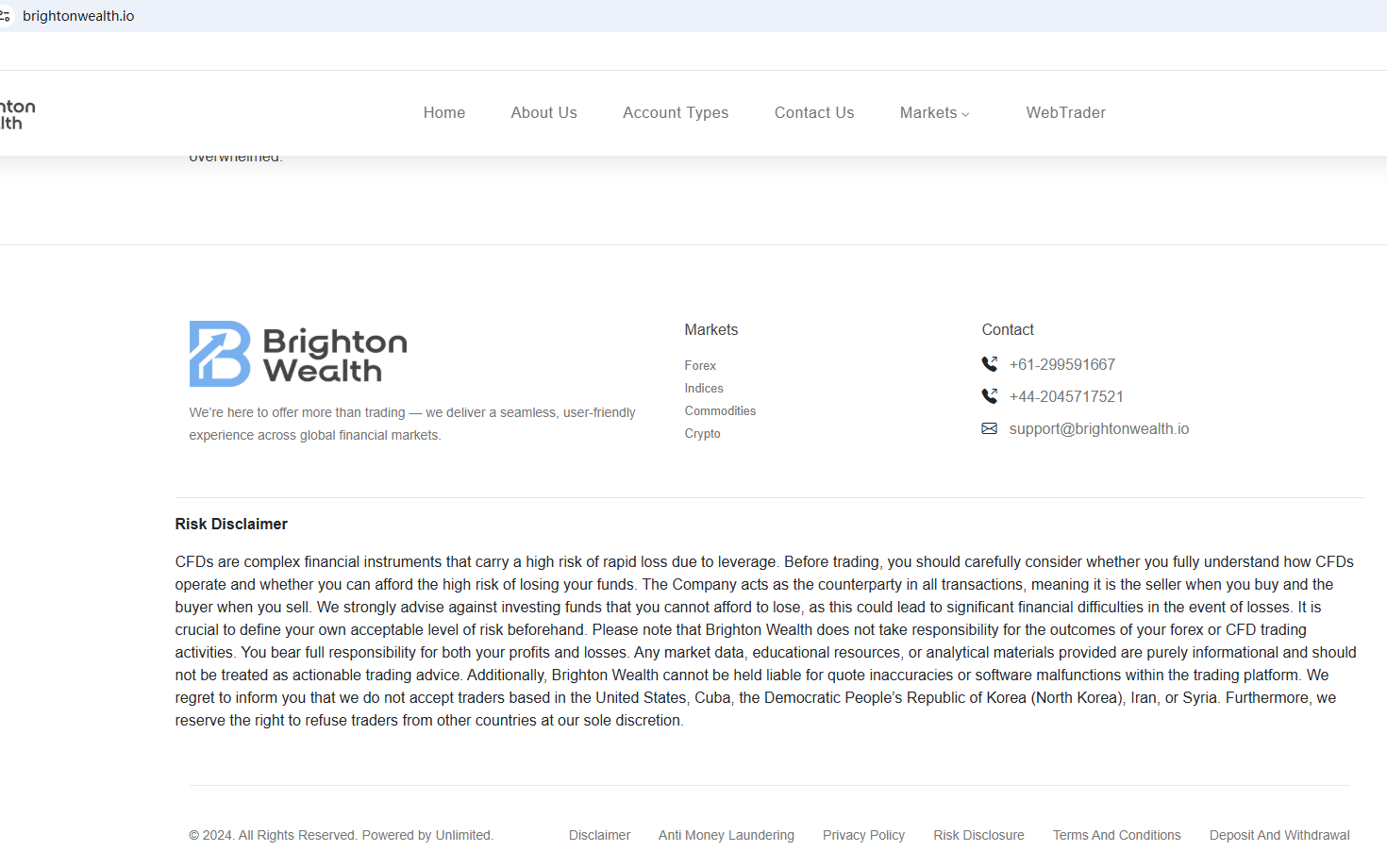Open the Indices footer link
The height and width of the screenshot is (868, 1387).
tap(704, 388)
